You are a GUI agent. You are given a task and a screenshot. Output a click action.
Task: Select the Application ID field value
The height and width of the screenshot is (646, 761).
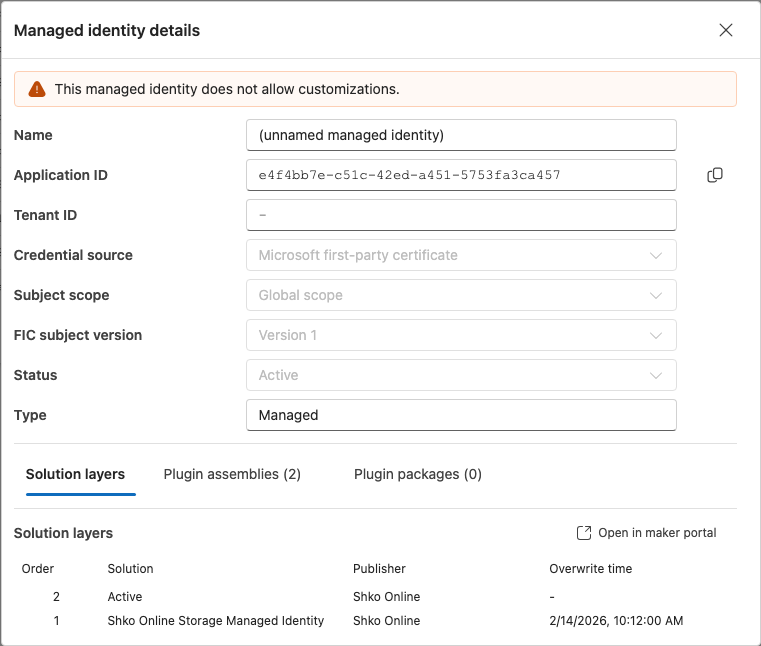click(461, 175)
